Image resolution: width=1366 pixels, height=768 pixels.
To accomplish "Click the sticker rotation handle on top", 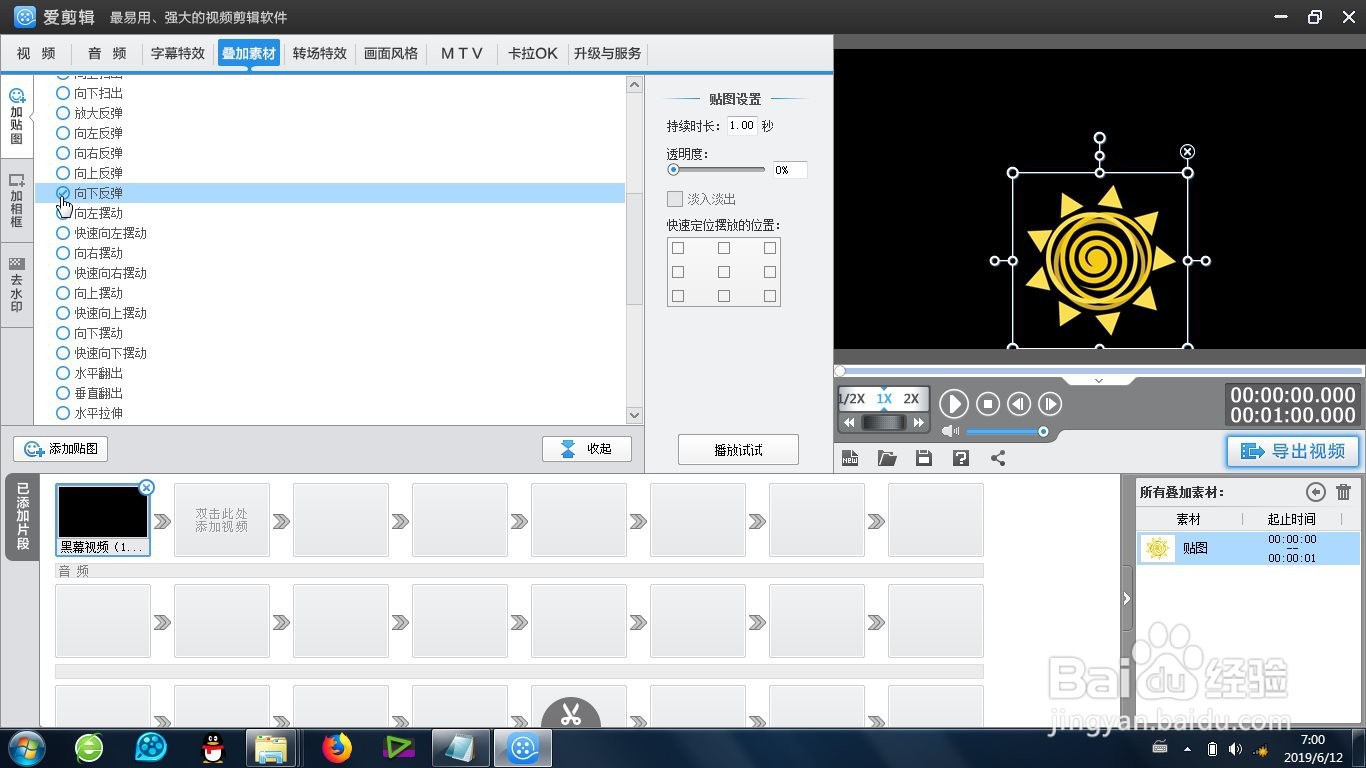I will pyautogui.click(x=1100, y=138).
